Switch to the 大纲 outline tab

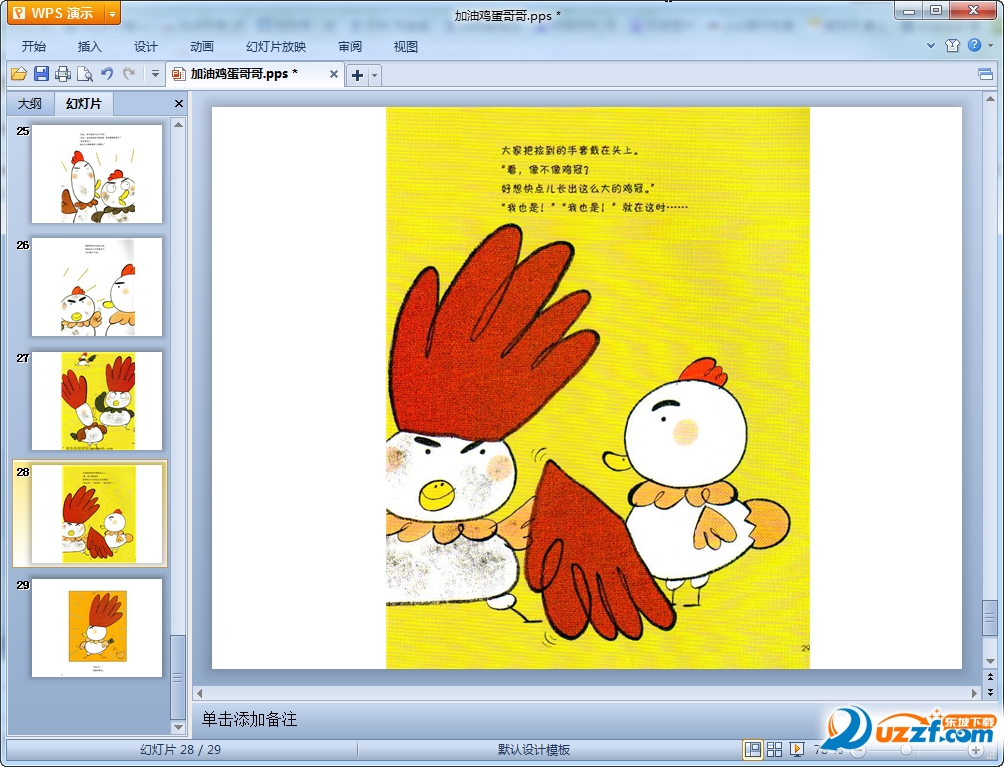[x=29, y=104]
